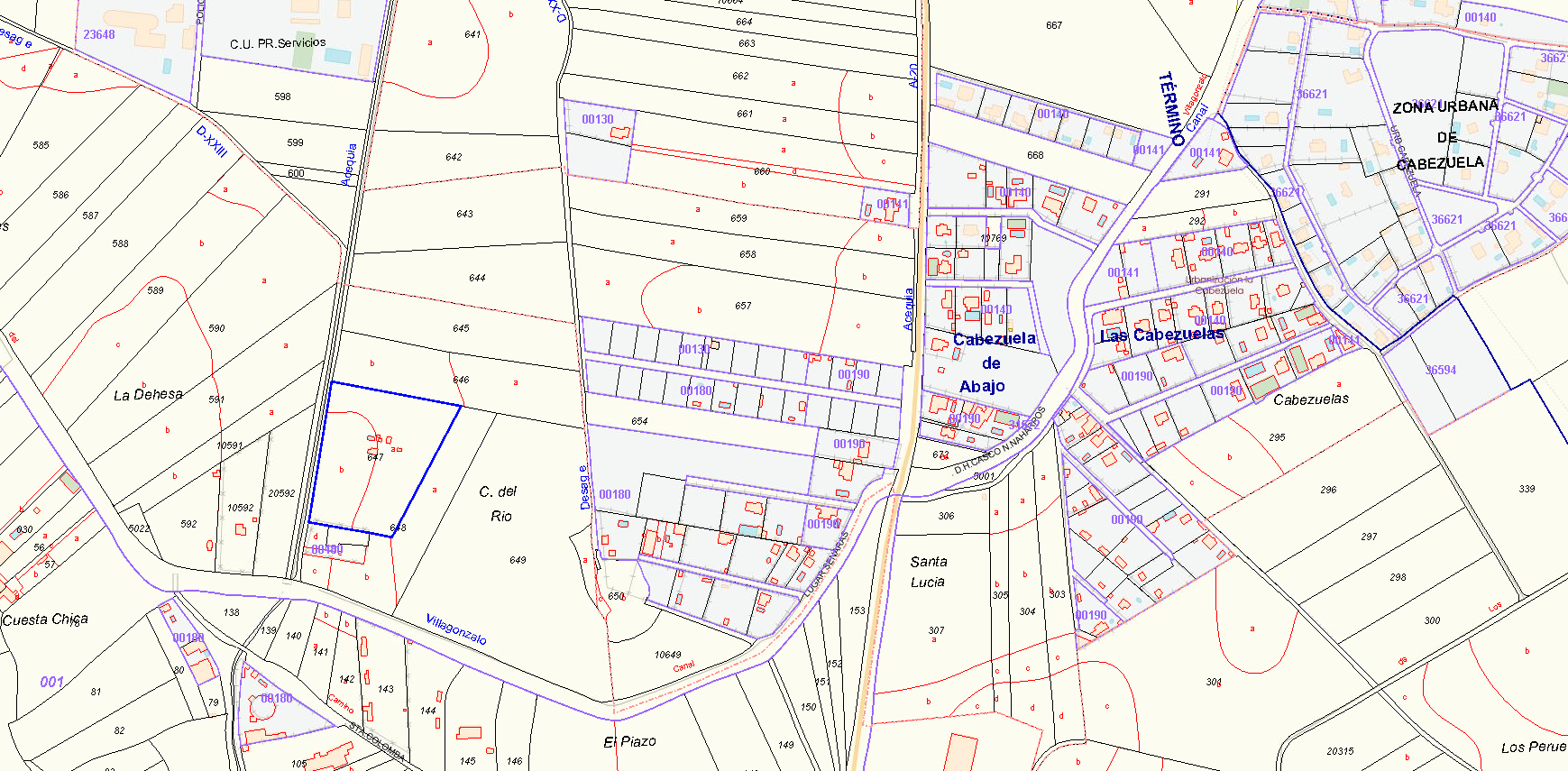Screen dimensions: 1568x771
Task: Click the El Piazo label
Action: click(629, 741)
